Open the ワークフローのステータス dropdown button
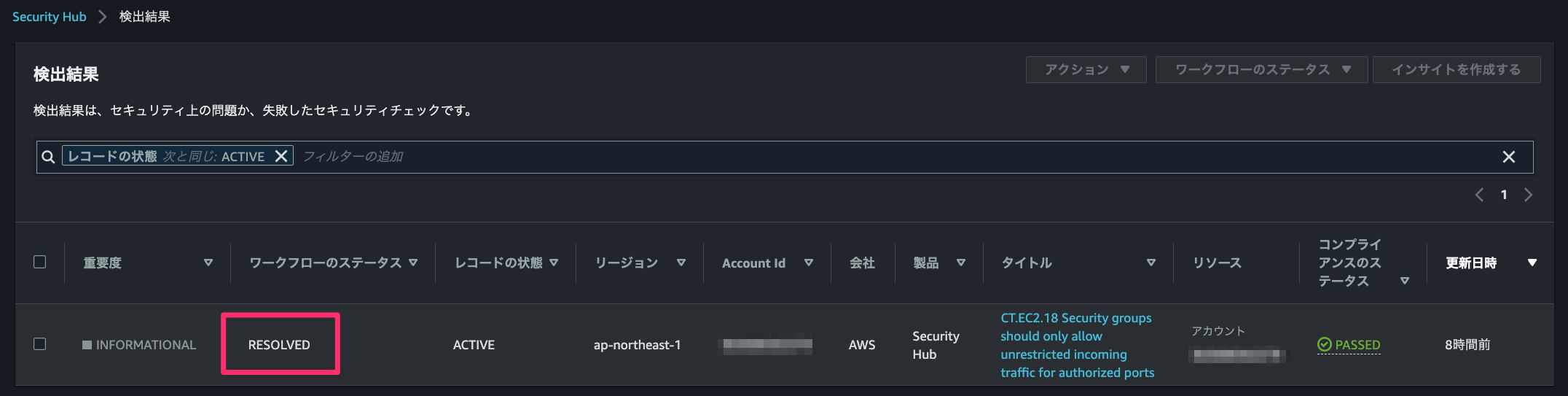Image resolution: width=1568 pixels, height=396 pixels. (x=1261, y=69)
